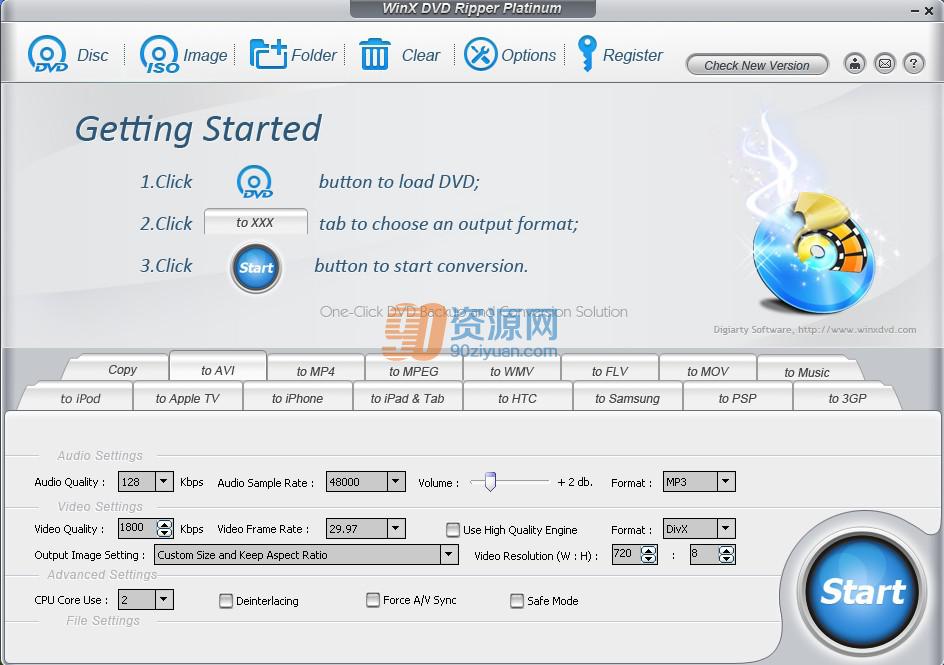Load a DVD with the Disc icon
Screen dimensions: 944x665
click(x=48, y=55)
